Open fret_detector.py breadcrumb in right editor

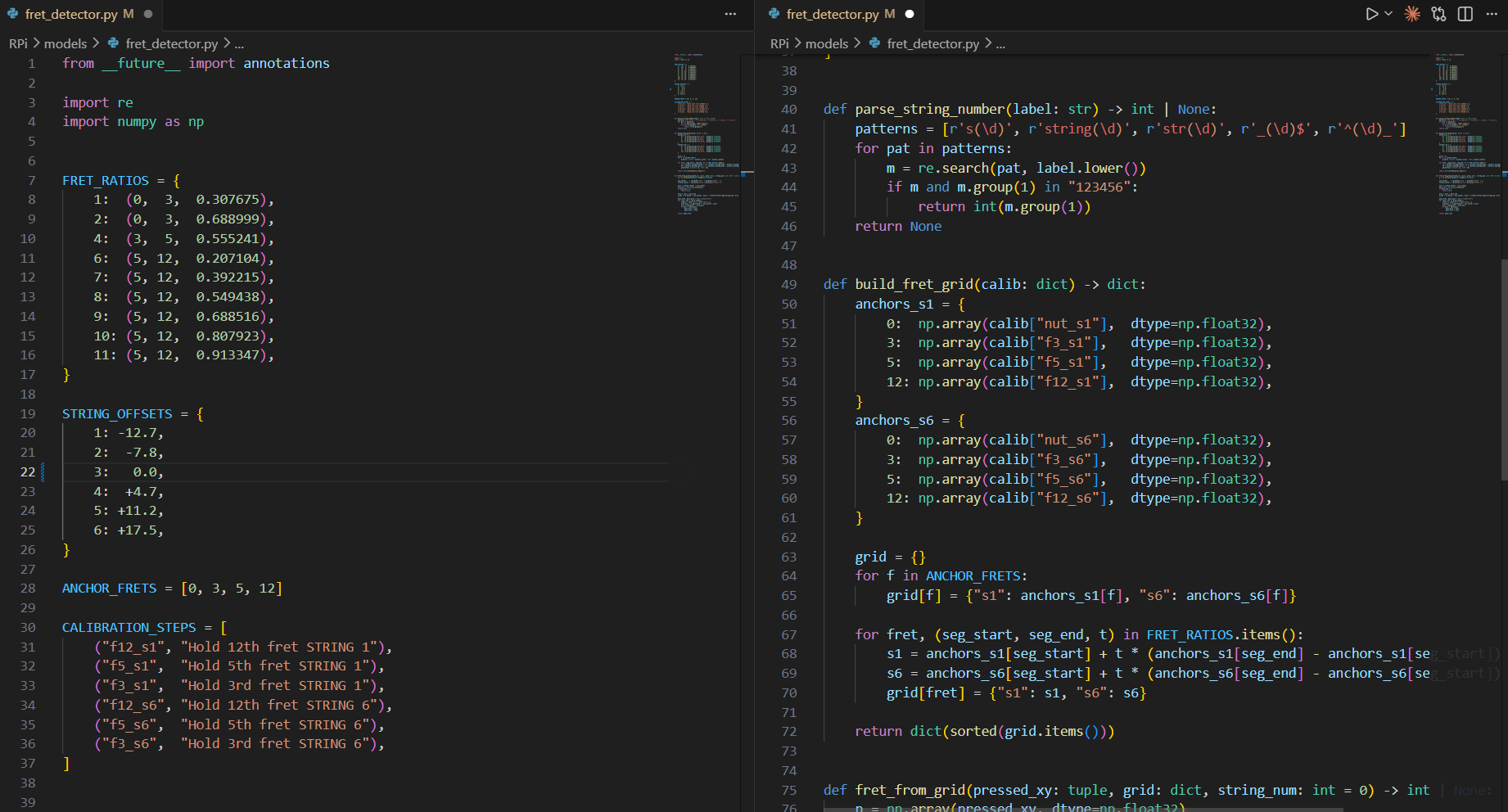pyautogui.click(x=933, y=43)
